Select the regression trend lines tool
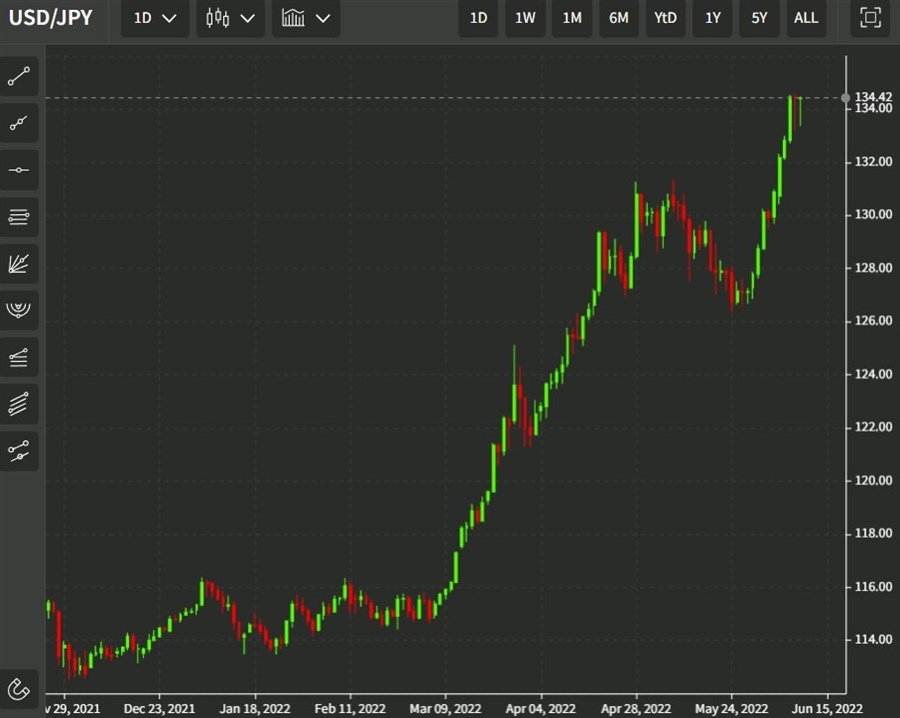Image resolution: width=900 pixels, height=718 pixels. 19,451
